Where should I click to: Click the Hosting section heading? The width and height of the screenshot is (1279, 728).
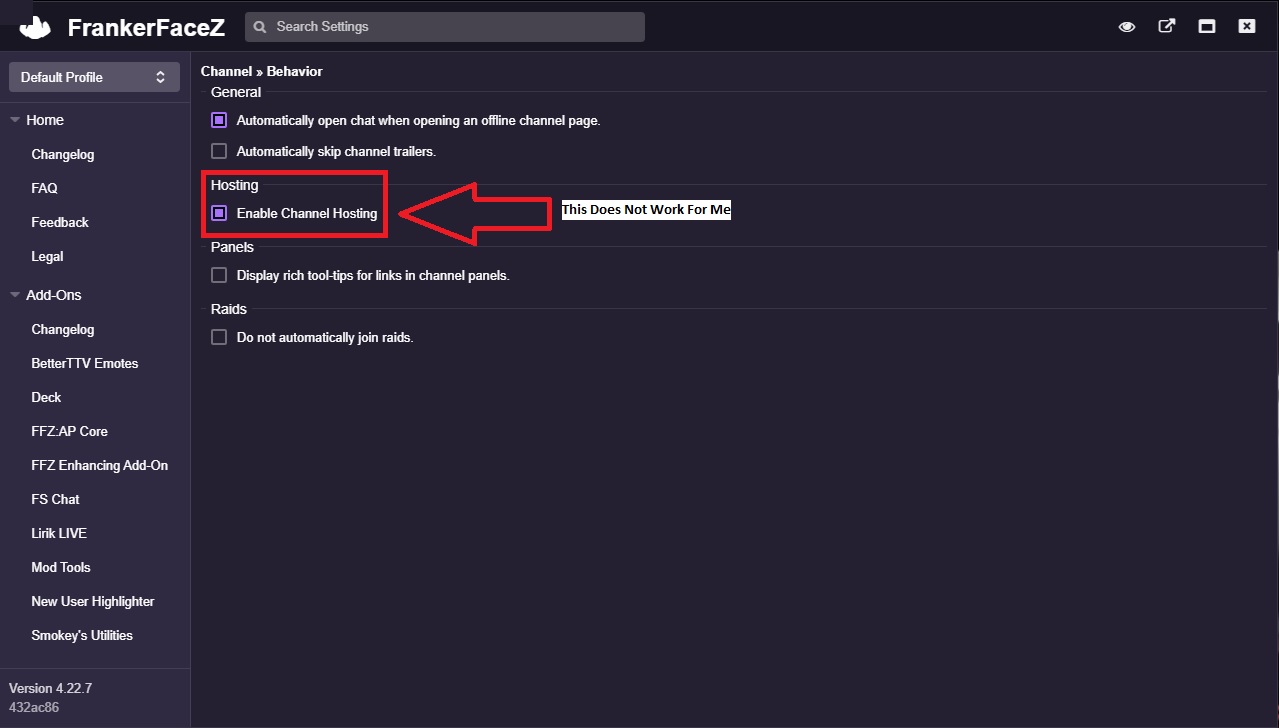click(235, 185)
